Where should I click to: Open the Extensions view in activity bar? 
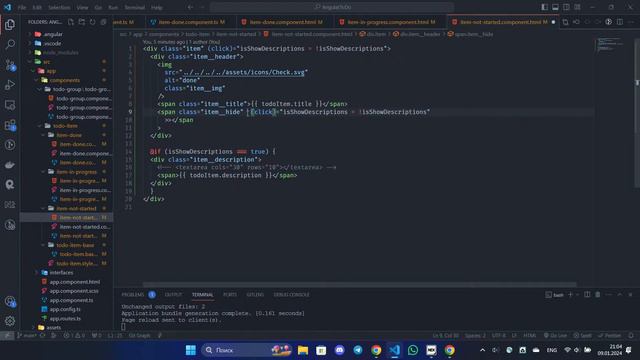click(x=10, y=125)
